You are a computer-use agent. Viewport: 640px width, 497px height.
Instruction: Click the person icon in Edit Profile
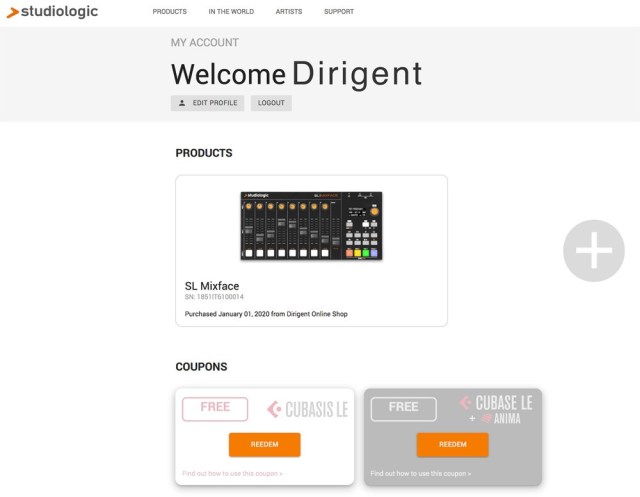pyautogui.click(x=182, y=103)
